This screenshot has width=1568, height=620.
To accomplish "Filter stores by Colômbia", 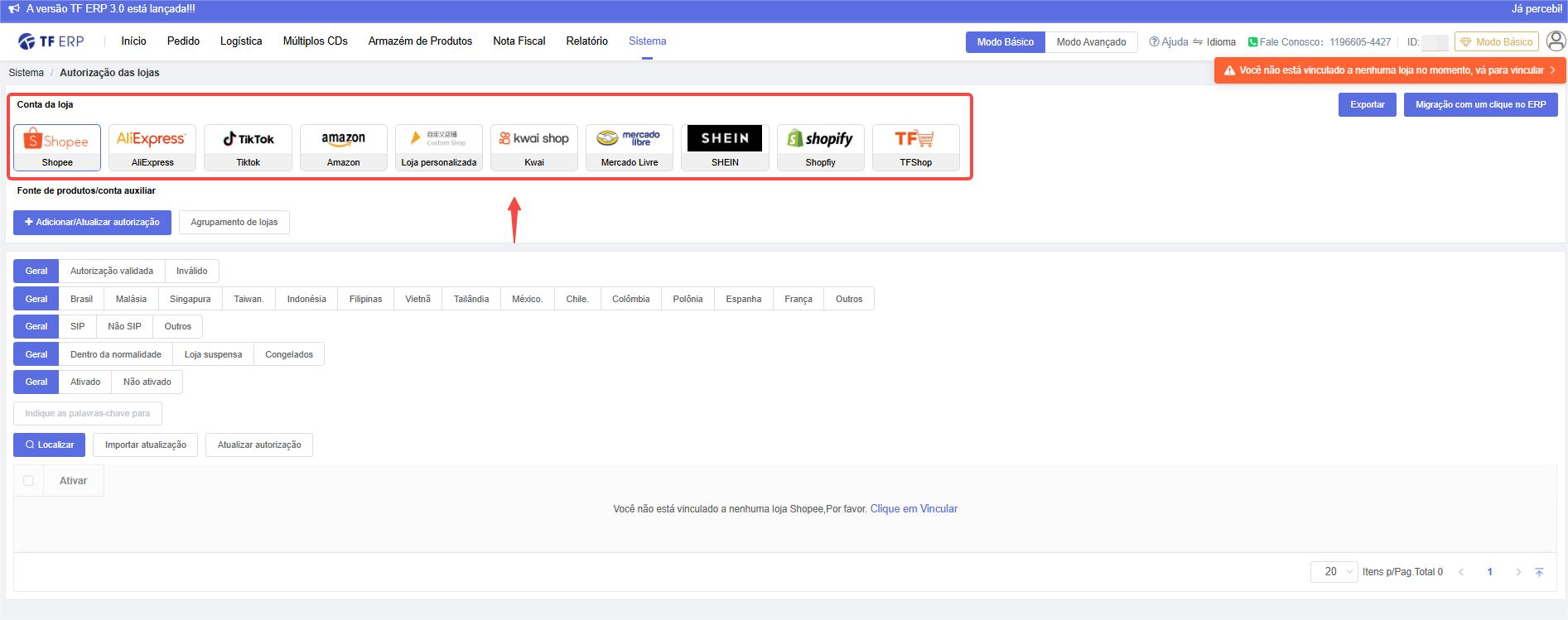I will click(630, 299).
